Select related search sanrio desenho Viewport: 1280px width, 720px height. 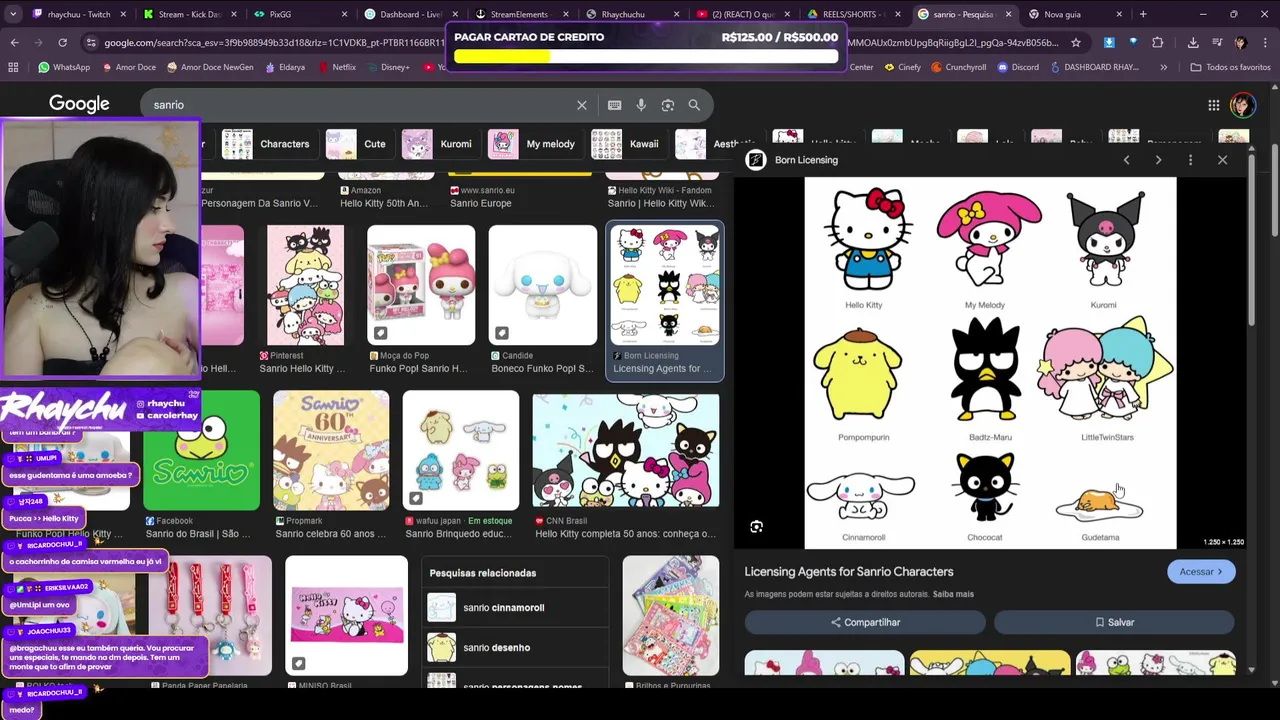[x=515, y=647]
